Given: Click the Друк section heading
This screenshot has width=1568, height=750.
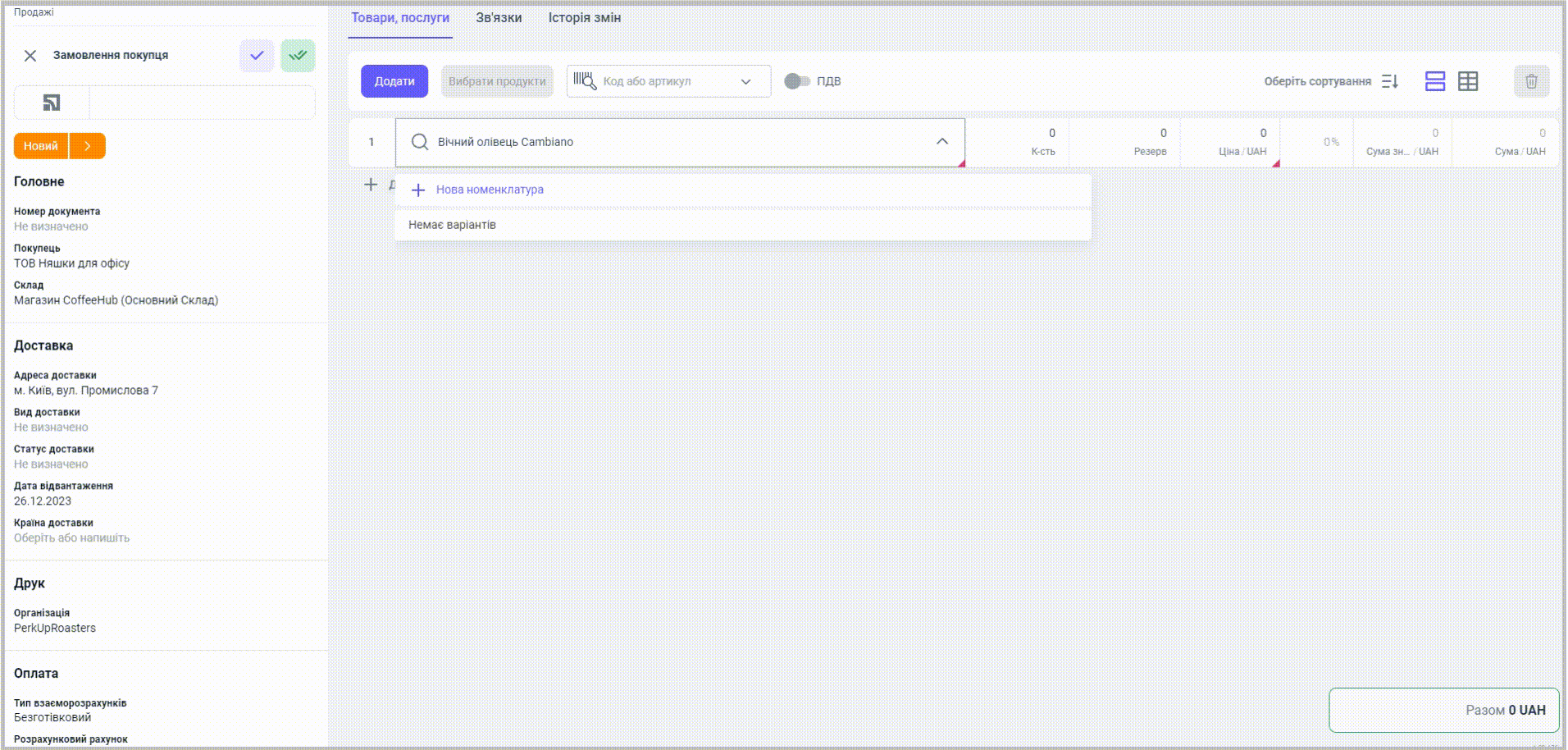Looking at the screenshot, I should click(30, 583).
